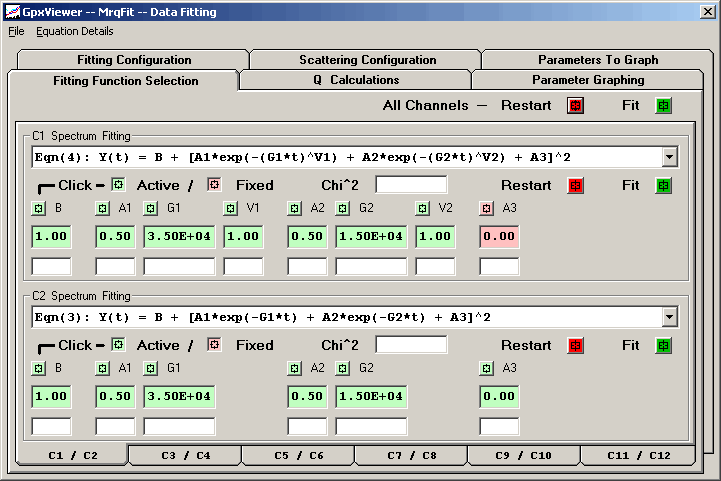Select the C11 / C12 channel tab
Viewport: 721px width, 481px height.
(638, 455)
